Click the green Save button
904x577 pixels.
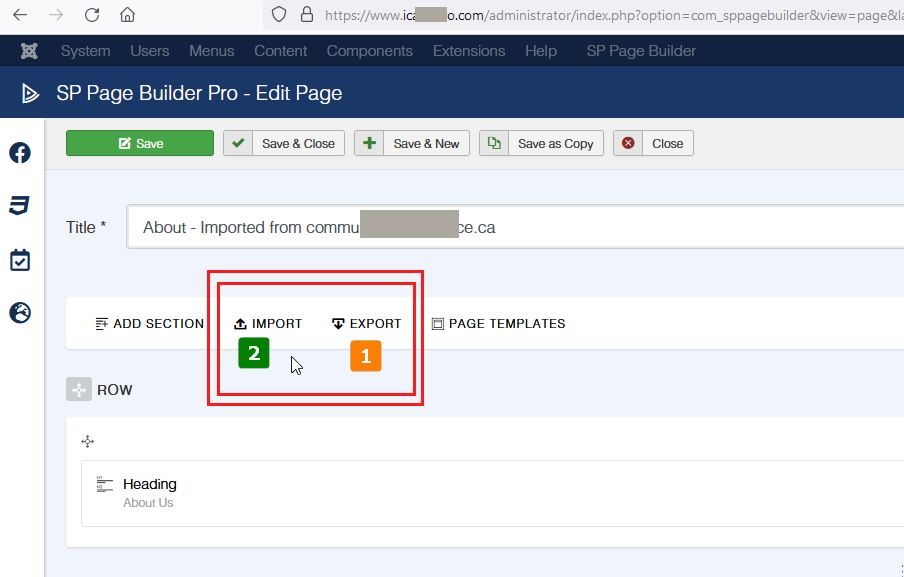click(x=140, y=143)
